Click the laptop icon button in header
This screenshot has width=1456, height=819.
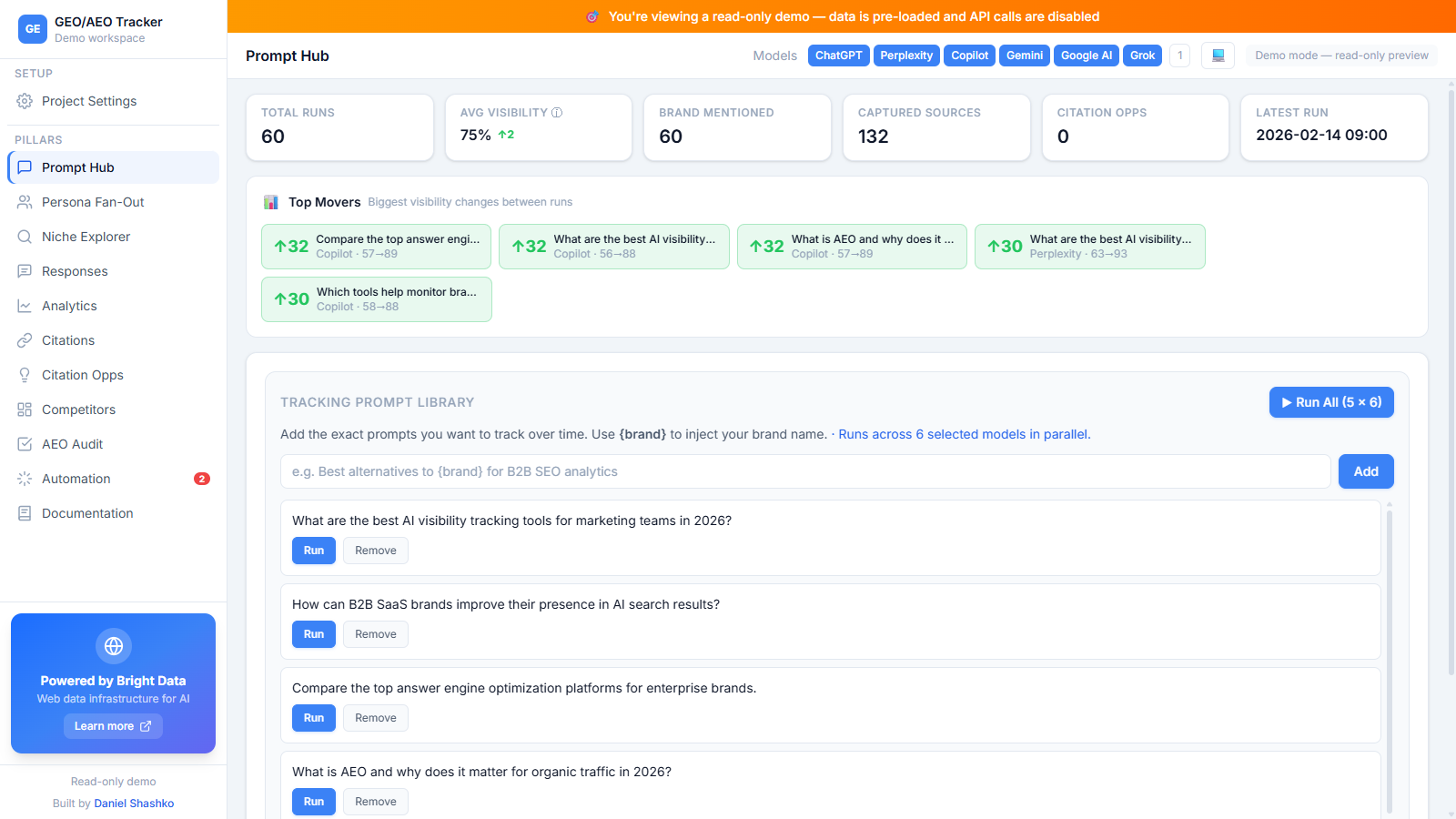[x=1218, y=56]
